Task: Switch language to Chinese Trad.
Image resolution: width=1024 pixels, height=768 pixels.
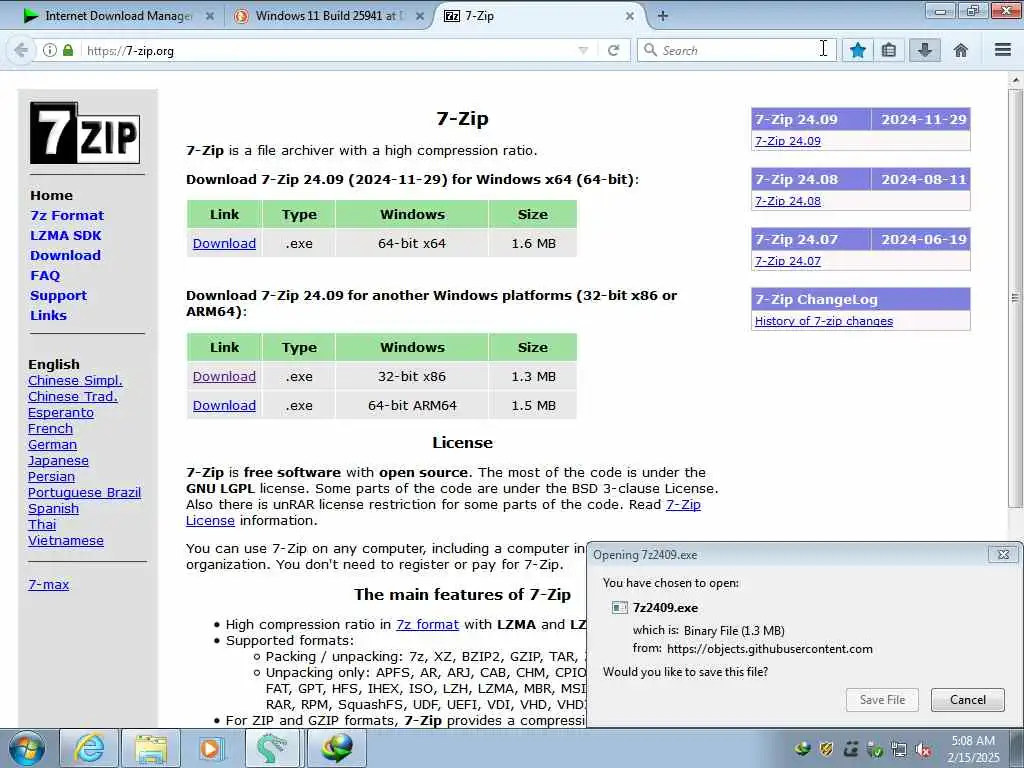Action: [72, 396]
